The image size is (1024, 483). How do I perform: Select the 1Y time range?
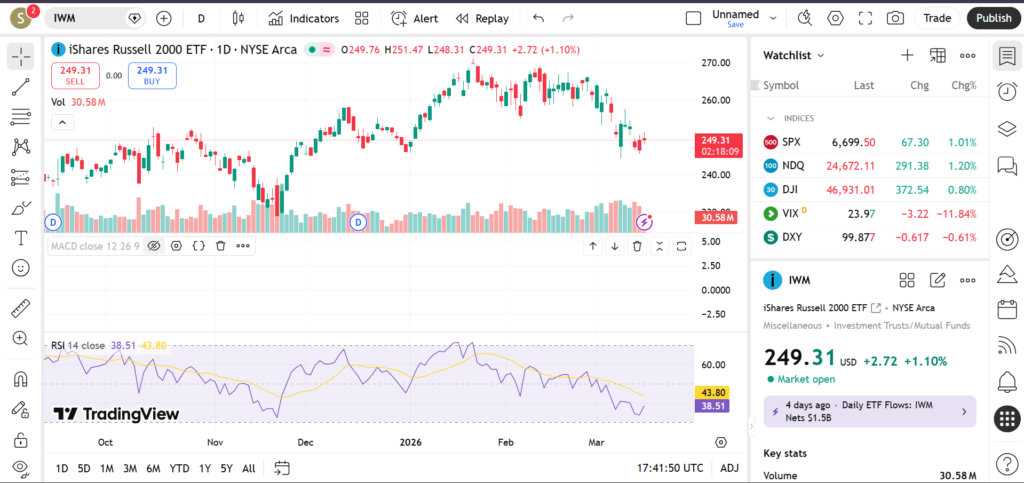(204, 468)
